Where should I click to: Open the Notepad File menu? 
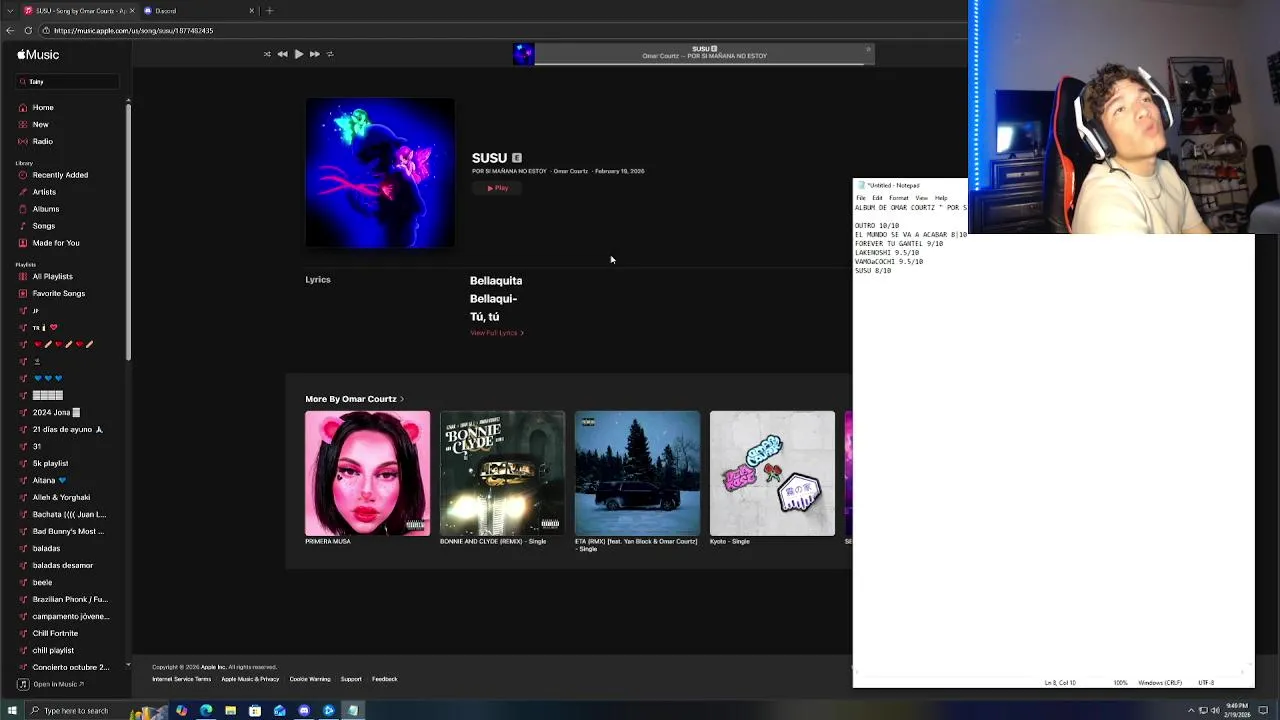pyautogui.click(x=860, y=198)
